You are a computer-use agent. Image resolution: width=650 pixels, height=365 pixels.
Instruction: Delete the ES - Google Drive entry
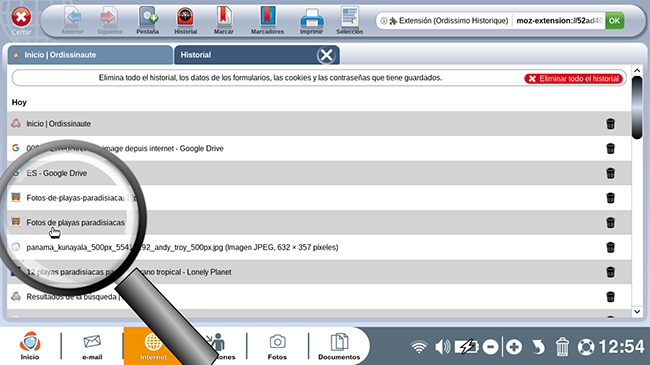[610, 173]
